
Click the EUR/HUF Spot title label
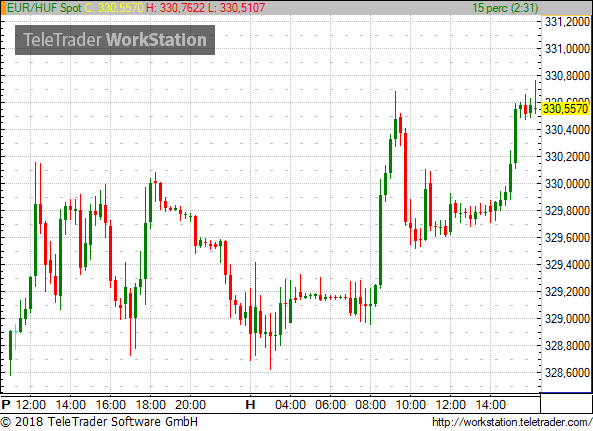pos(44,8)
